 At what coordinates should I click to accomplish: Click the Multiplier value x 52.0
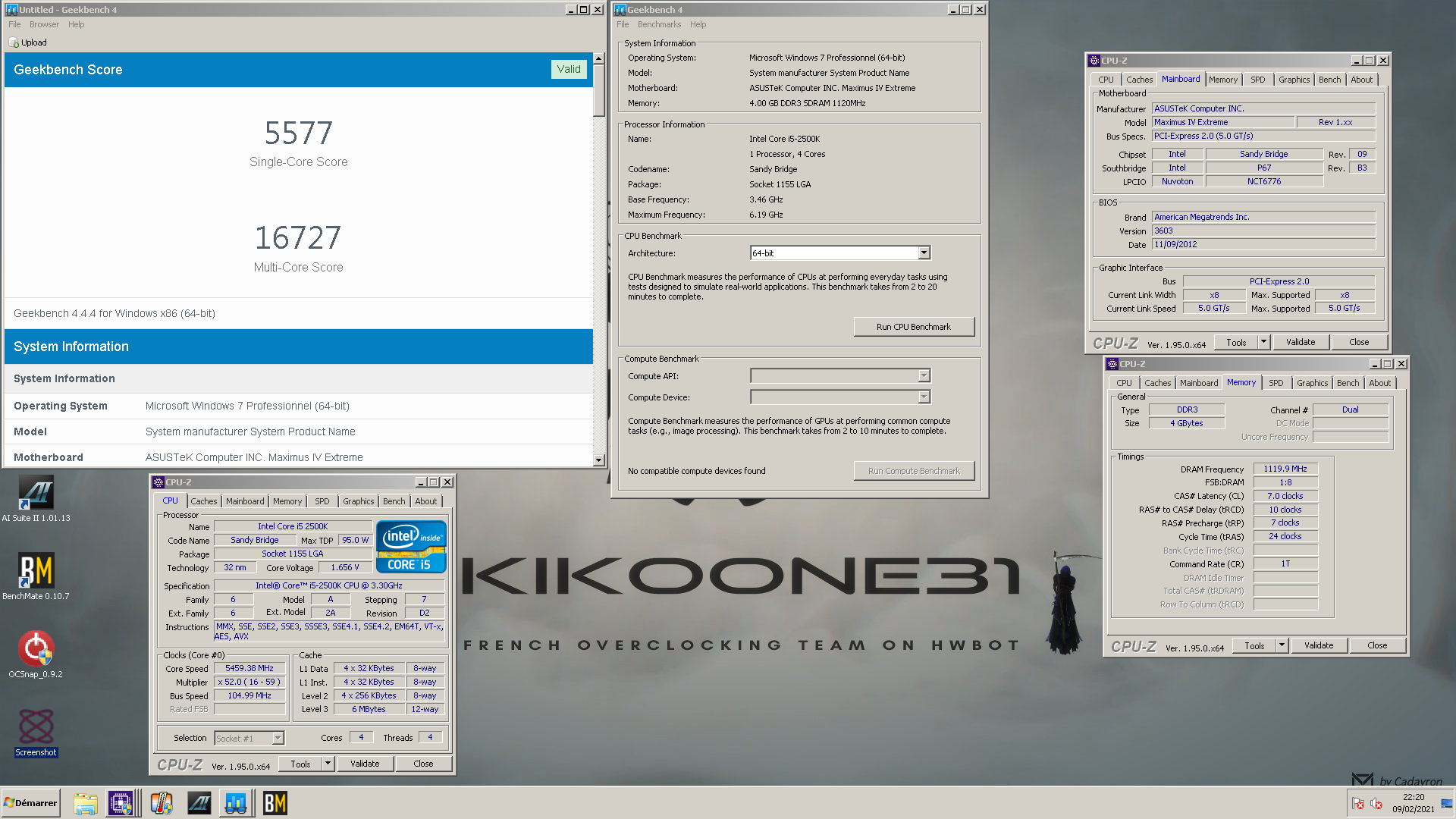click(x=249, y=682)
